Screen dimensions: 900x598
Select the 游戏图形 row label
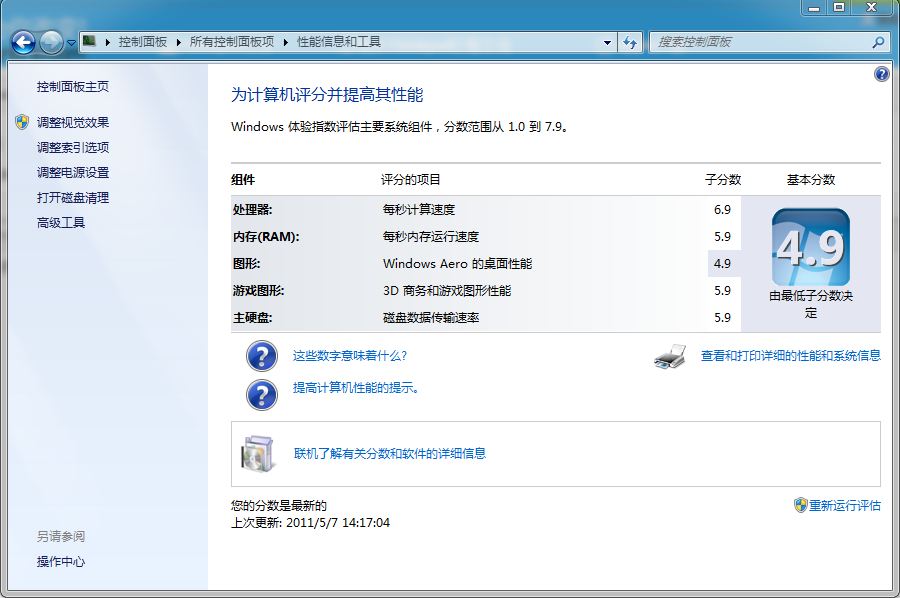[x=258, y=290]
